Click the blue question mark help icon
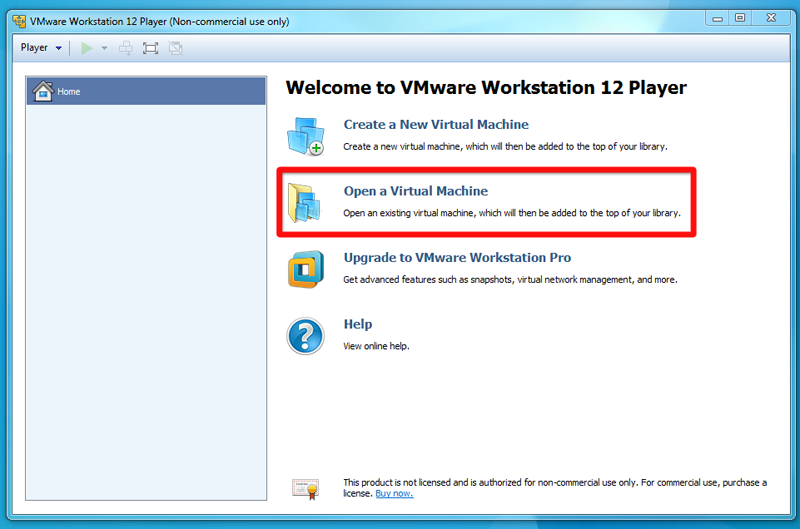This screenshot has height=529, width=800. [x=305, y=336]
